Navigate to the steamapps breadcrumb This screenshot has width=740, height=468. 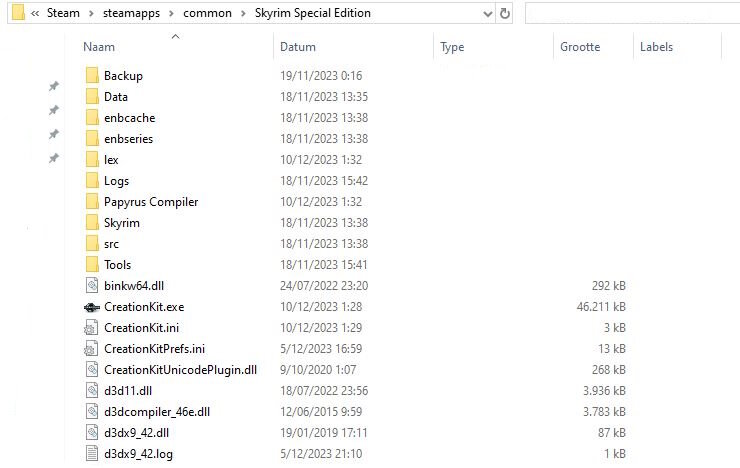click(x=131, y=13)
